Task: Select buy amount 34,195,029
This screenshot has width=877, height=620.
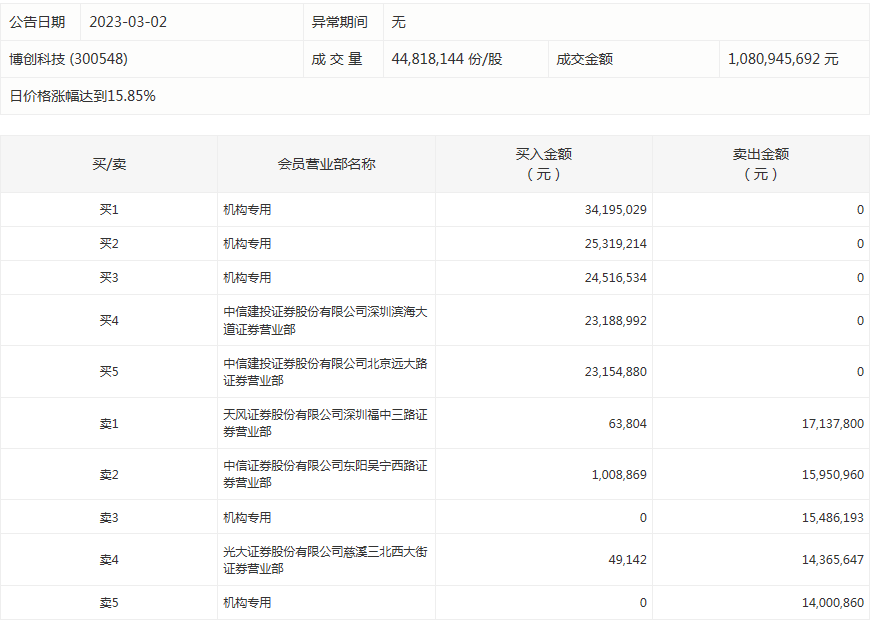Action: point(616,210)
